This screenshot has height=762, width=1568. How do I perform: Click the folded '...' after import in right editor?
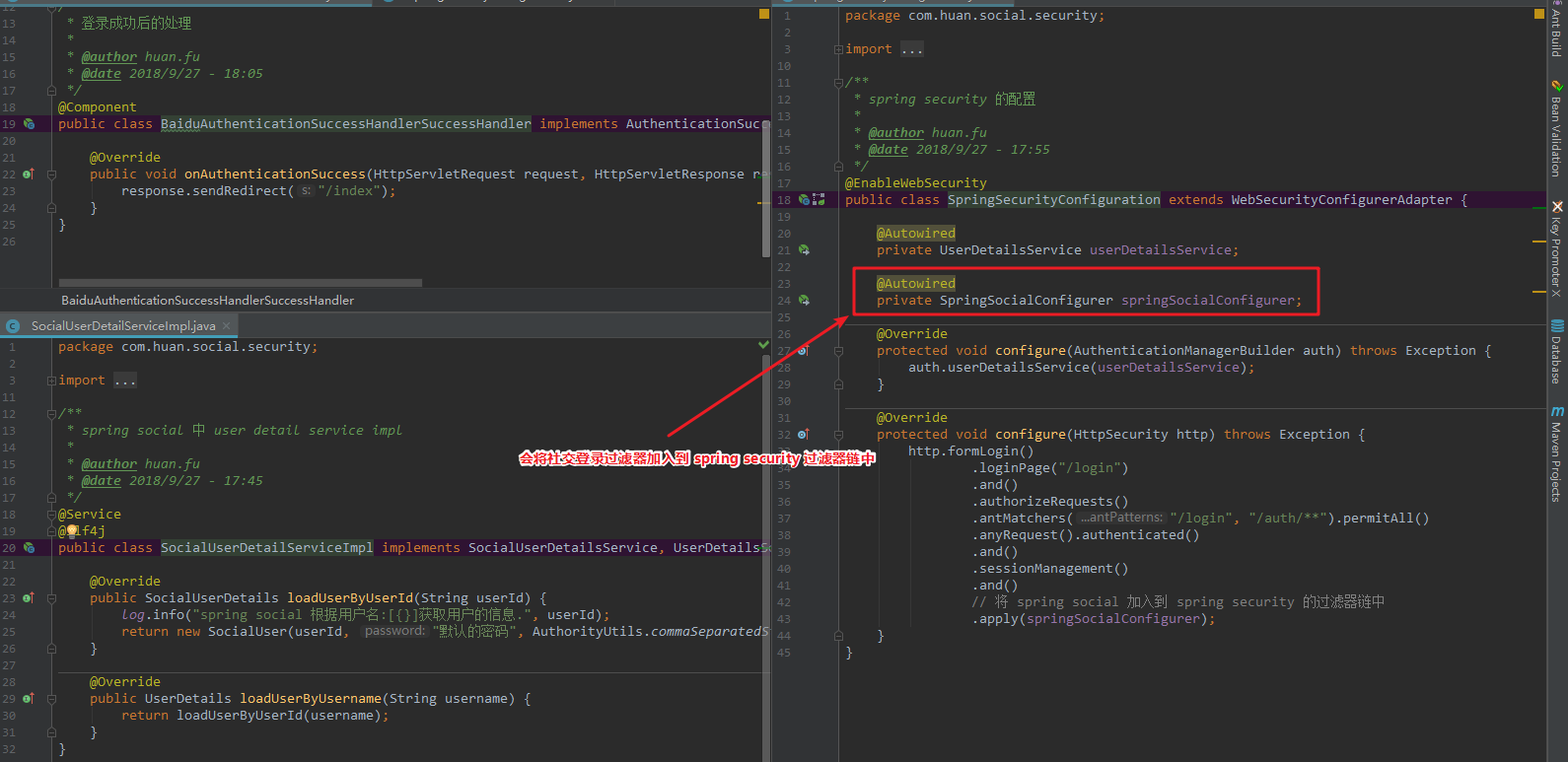coord(912,49)
